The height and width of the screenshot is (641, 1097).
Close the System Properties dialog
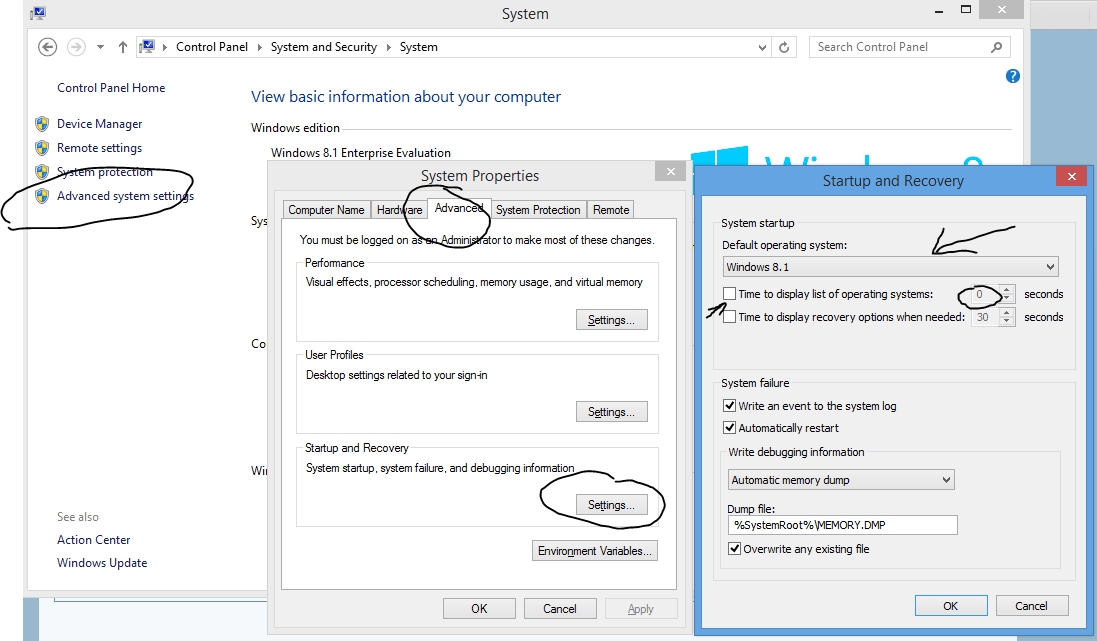pyautogui.click(x=671, y=171)
